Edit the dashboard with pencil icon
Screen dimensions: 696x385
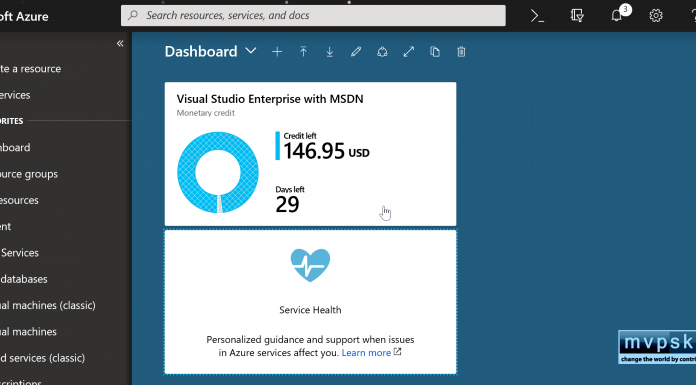tap(356, 52)
